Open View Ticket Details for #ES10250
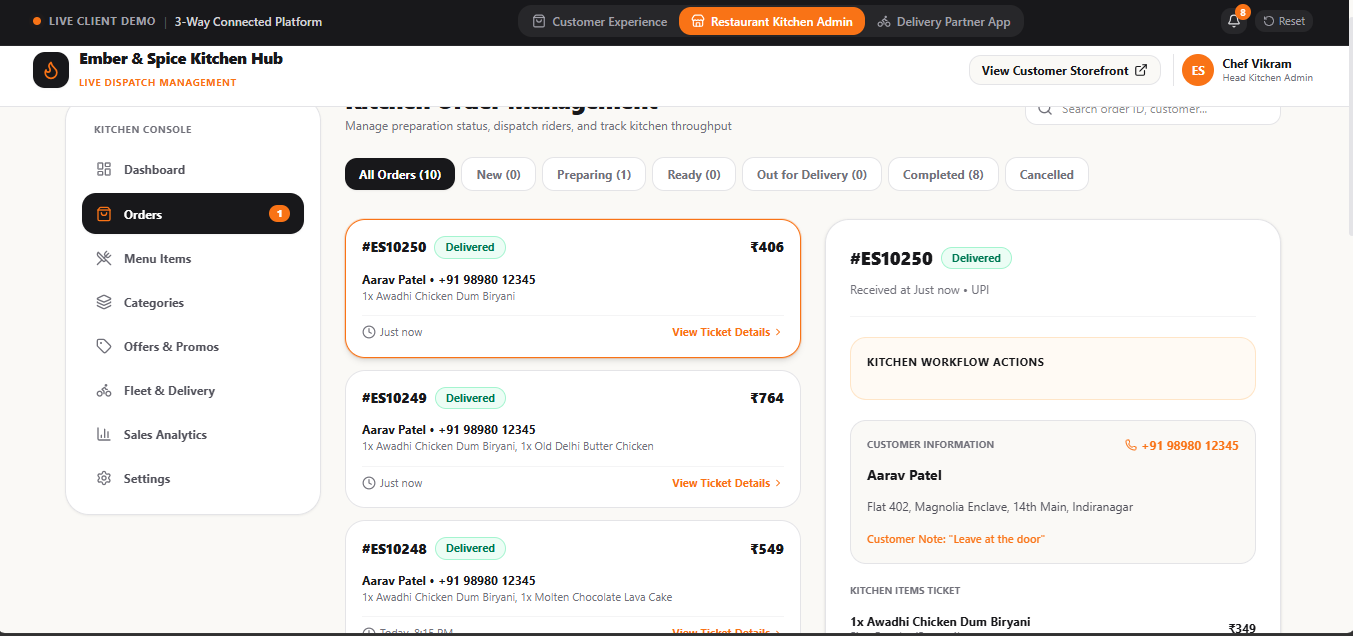1353x636 pixels. (x=727, y=332)
